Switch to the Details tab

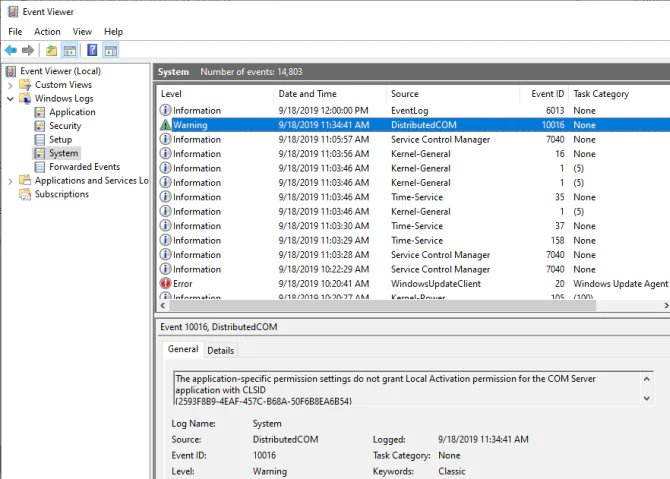coord(220,350)
